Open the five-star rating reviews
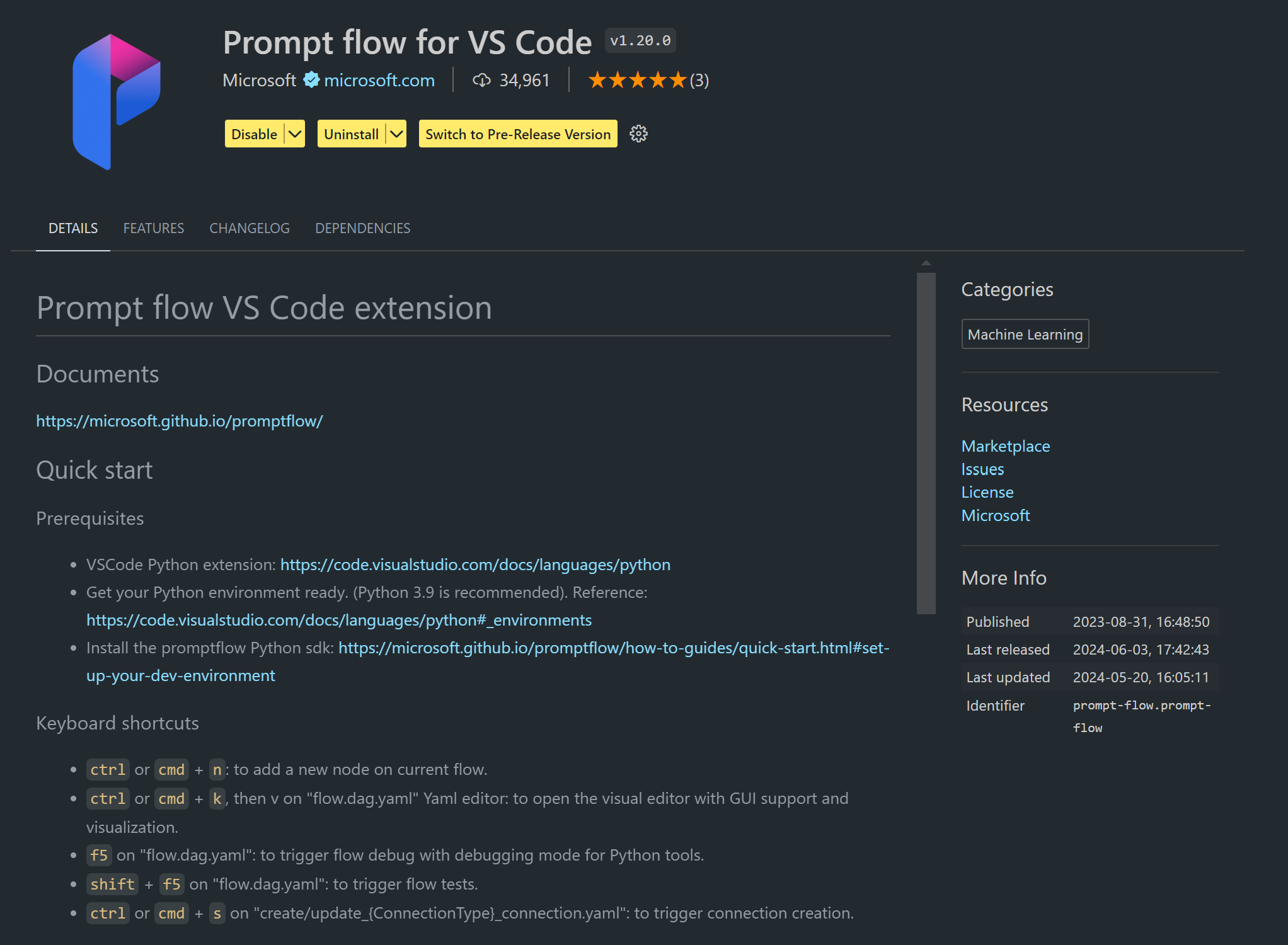Viewport: 1288px width, 945px height. pyautogui.click(x=648, y=80)
